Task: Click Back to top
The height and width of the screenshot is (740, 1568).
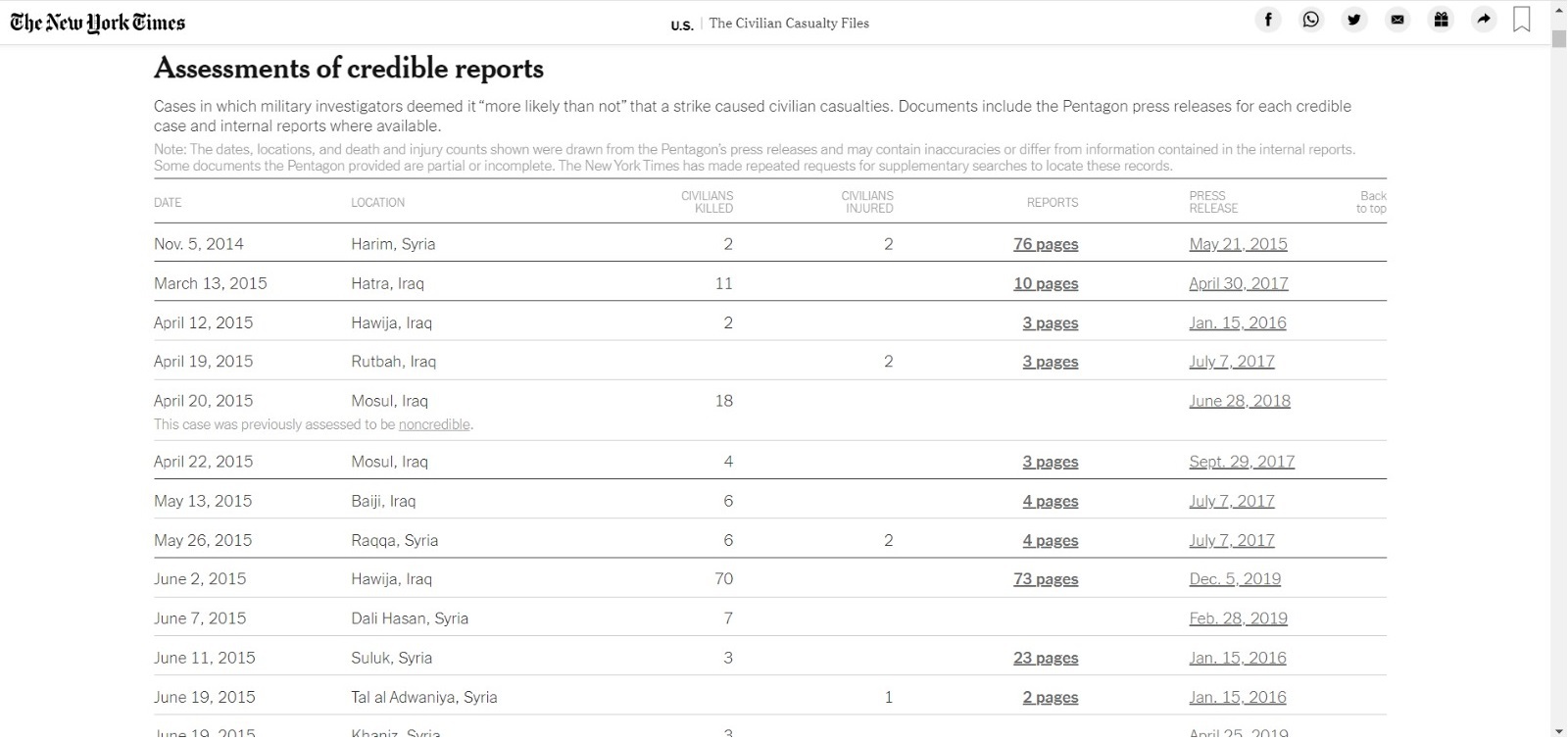Action: (x=1371, y=202)
